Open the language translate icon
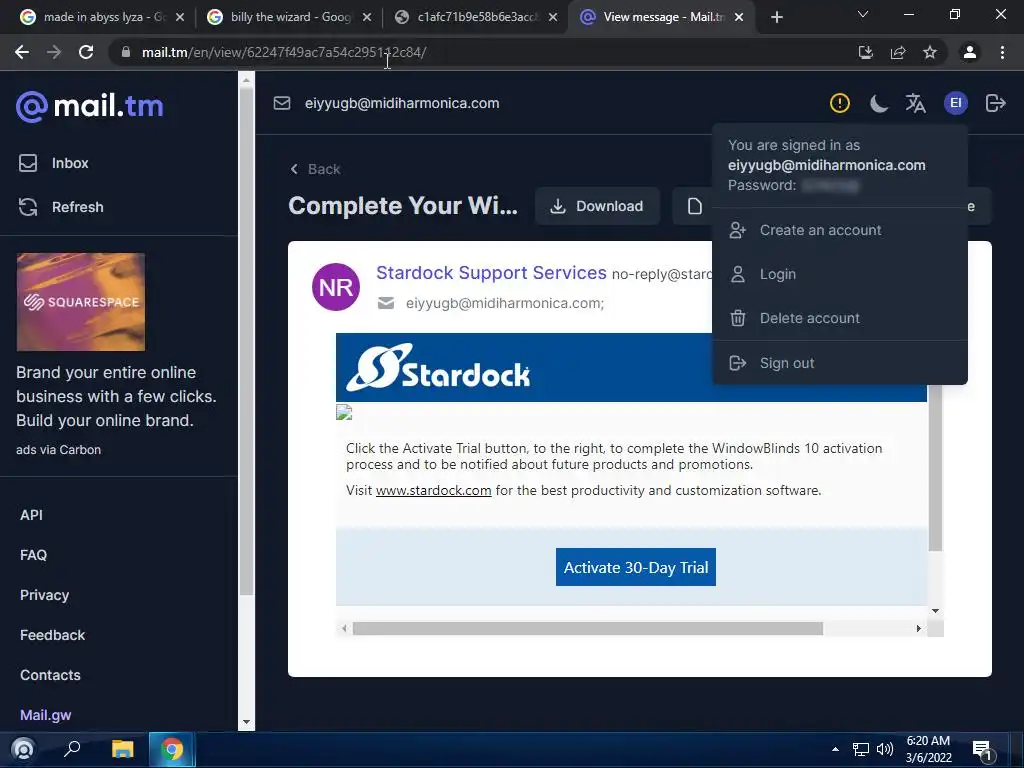This screenshot has height=768, width=1024. [x=916, y=103]
